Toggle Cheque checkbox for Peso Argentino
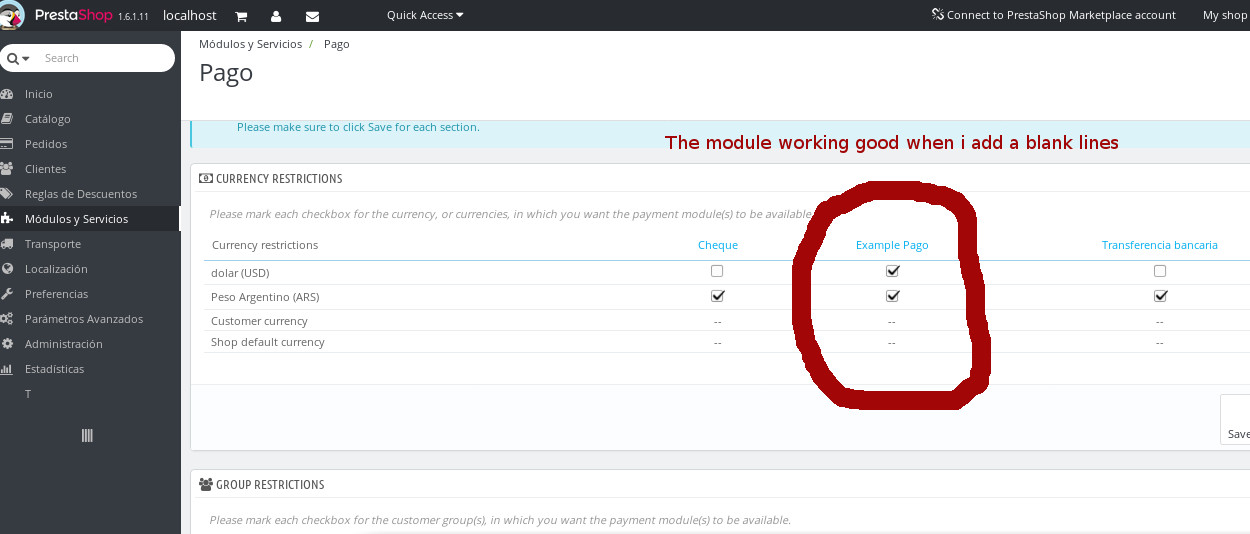The height and width of the screenshot is (534, 1250). point(717,296)
